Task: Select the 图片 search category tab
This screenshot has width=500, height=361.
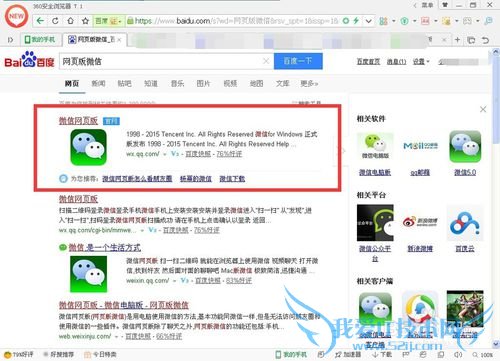Action: pos(203,83)
